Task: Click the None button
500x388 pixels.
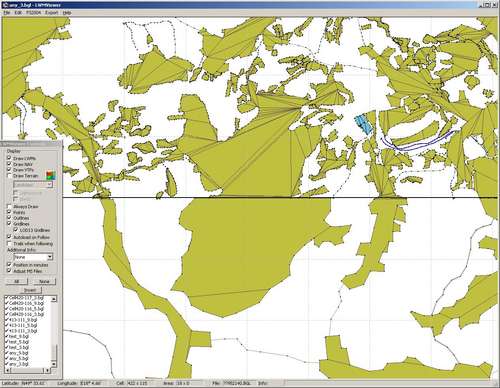Action: (44, 281)
